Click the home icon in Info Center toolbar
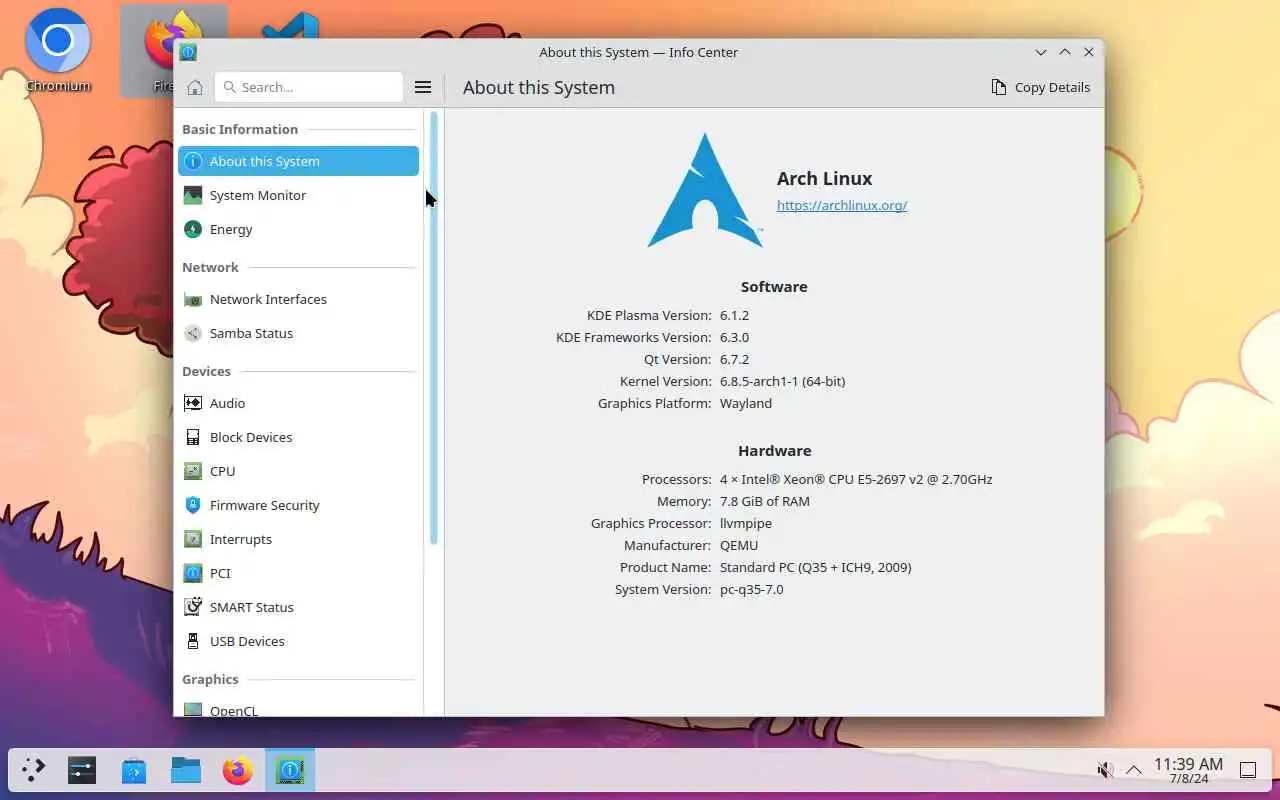 pyautogui.click(x=195, y=87)
